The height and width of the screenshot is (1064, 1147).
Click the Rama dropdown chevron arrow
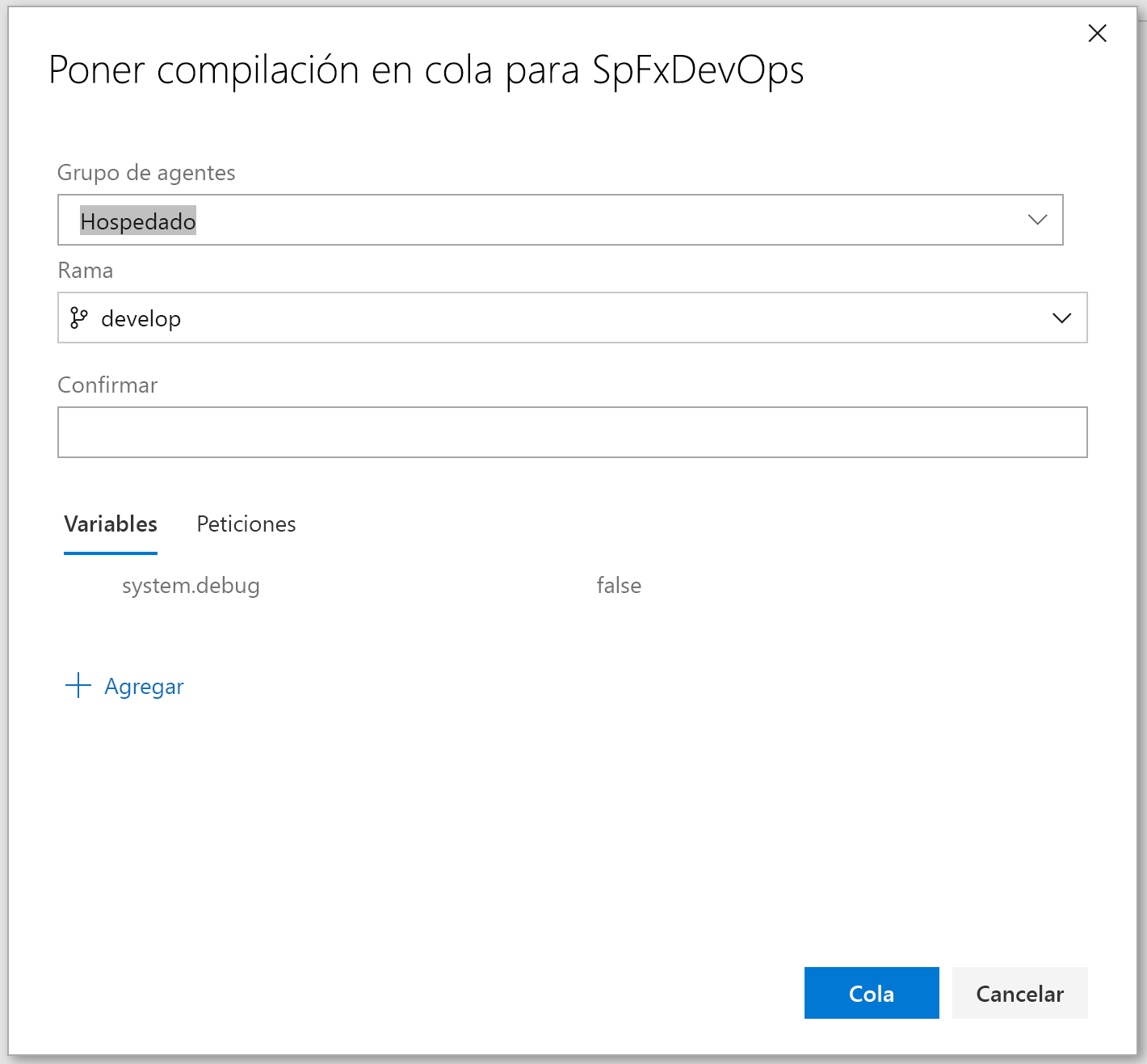(x=1061, y=318)
